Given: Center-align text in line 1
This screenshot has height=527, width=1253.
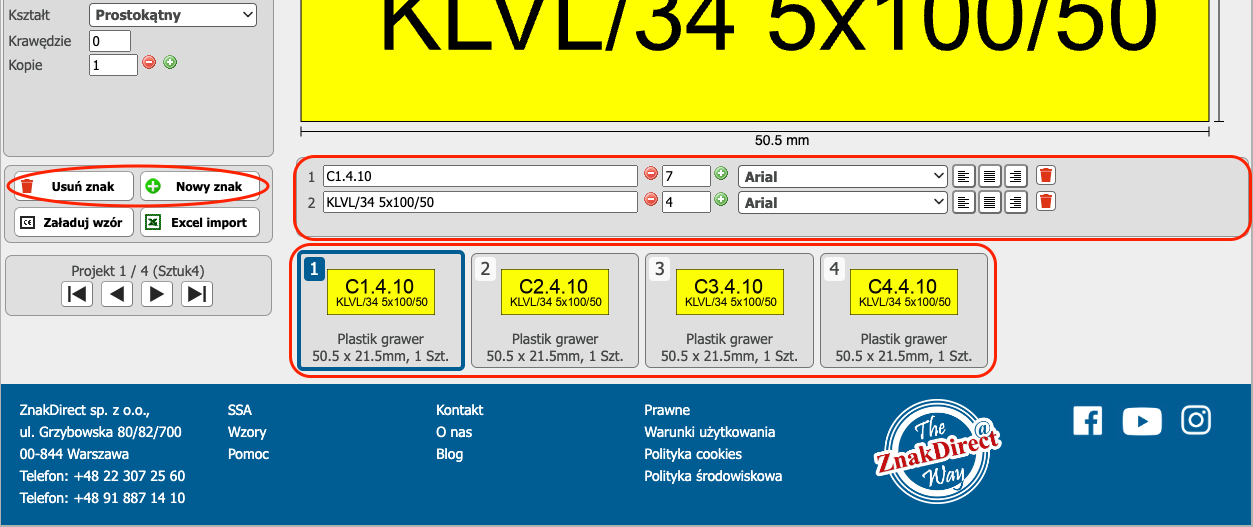Looking at the screenshot, I should coord(989,176).
